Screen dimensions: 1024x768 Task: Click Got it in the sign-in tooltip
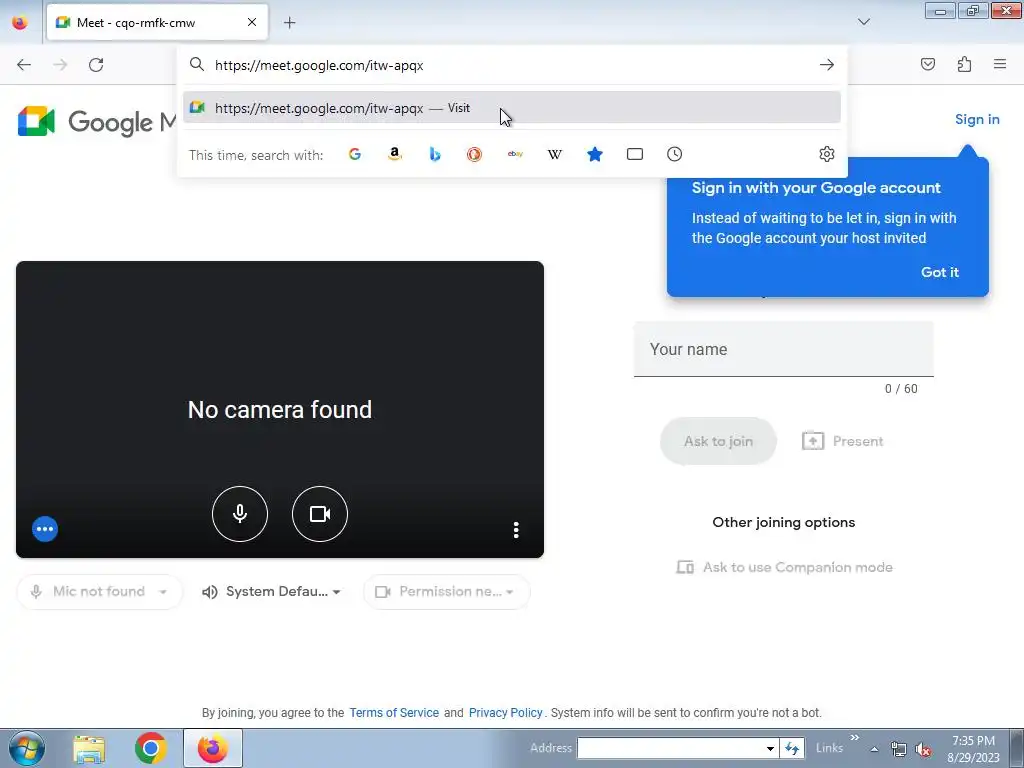tap(940, 272)
